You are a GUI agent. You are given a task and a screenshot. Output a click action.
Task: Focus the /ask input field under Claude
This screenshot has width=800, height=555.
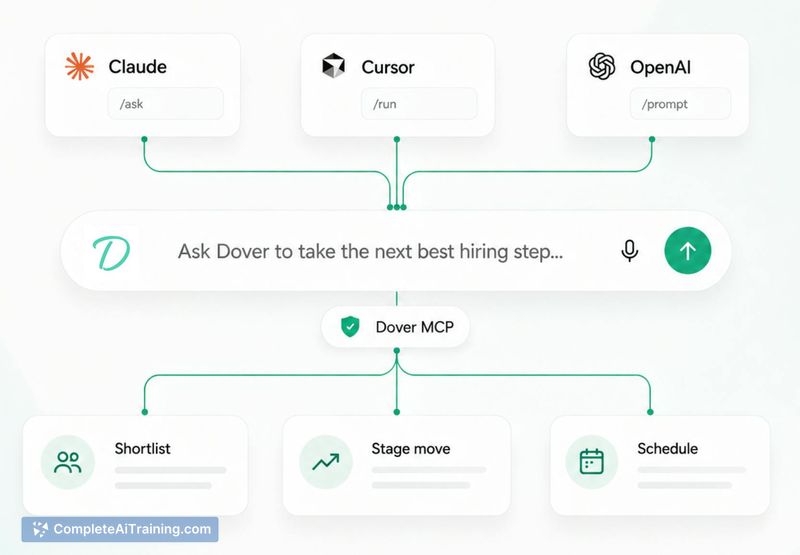click(x=165, y=104)
